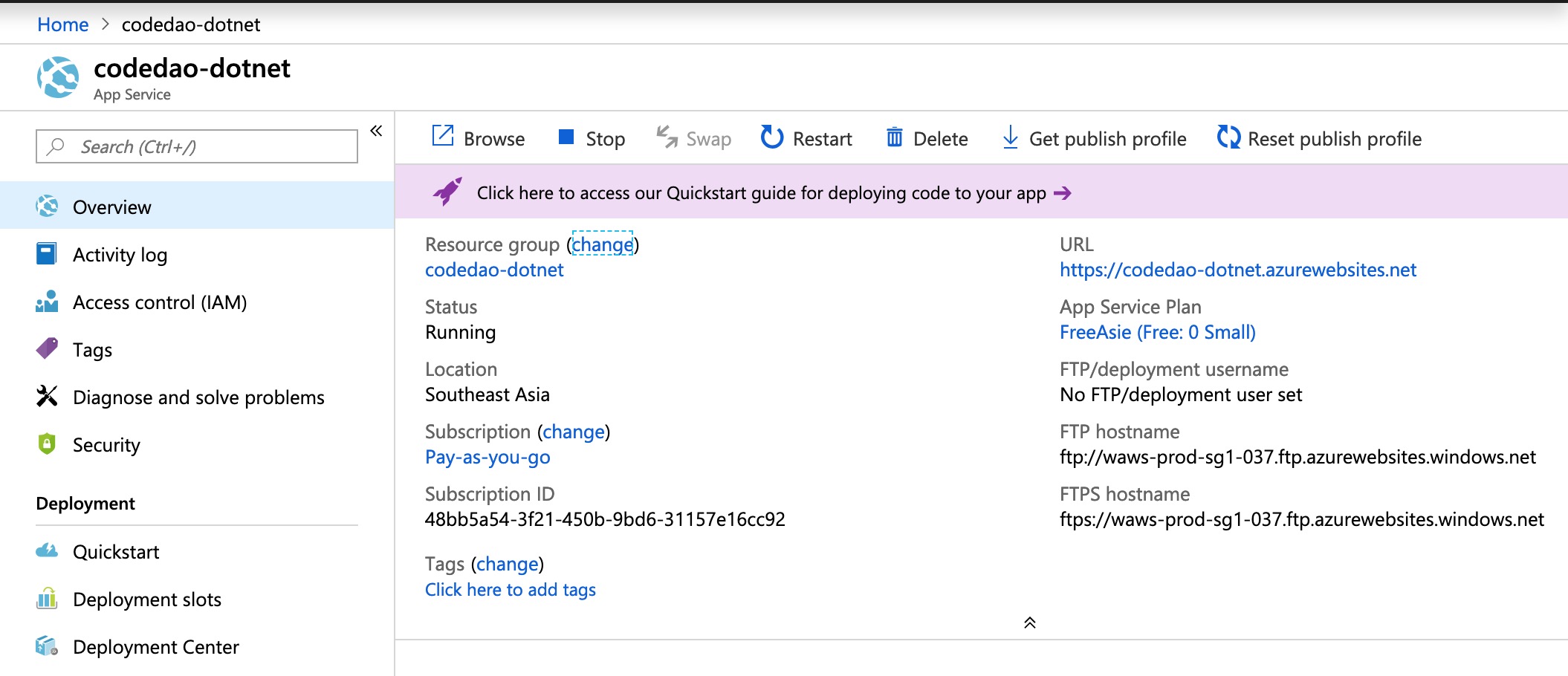The height and width of the screenshot is (676, 1568).
Task: Select Access control (IAM) in the sidebar
Action: [x=159, y=302]
